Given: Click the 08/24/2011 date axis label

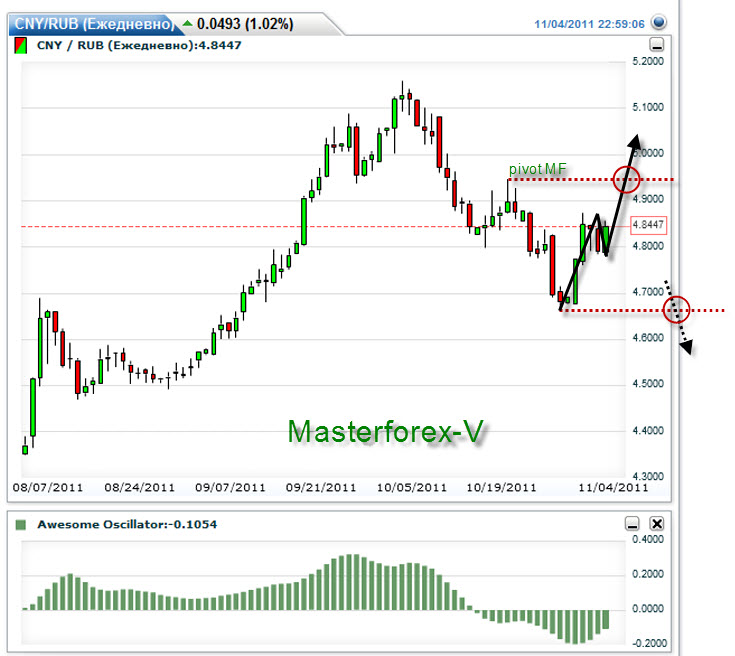Looking at the screenshot, I should (140, 488).
